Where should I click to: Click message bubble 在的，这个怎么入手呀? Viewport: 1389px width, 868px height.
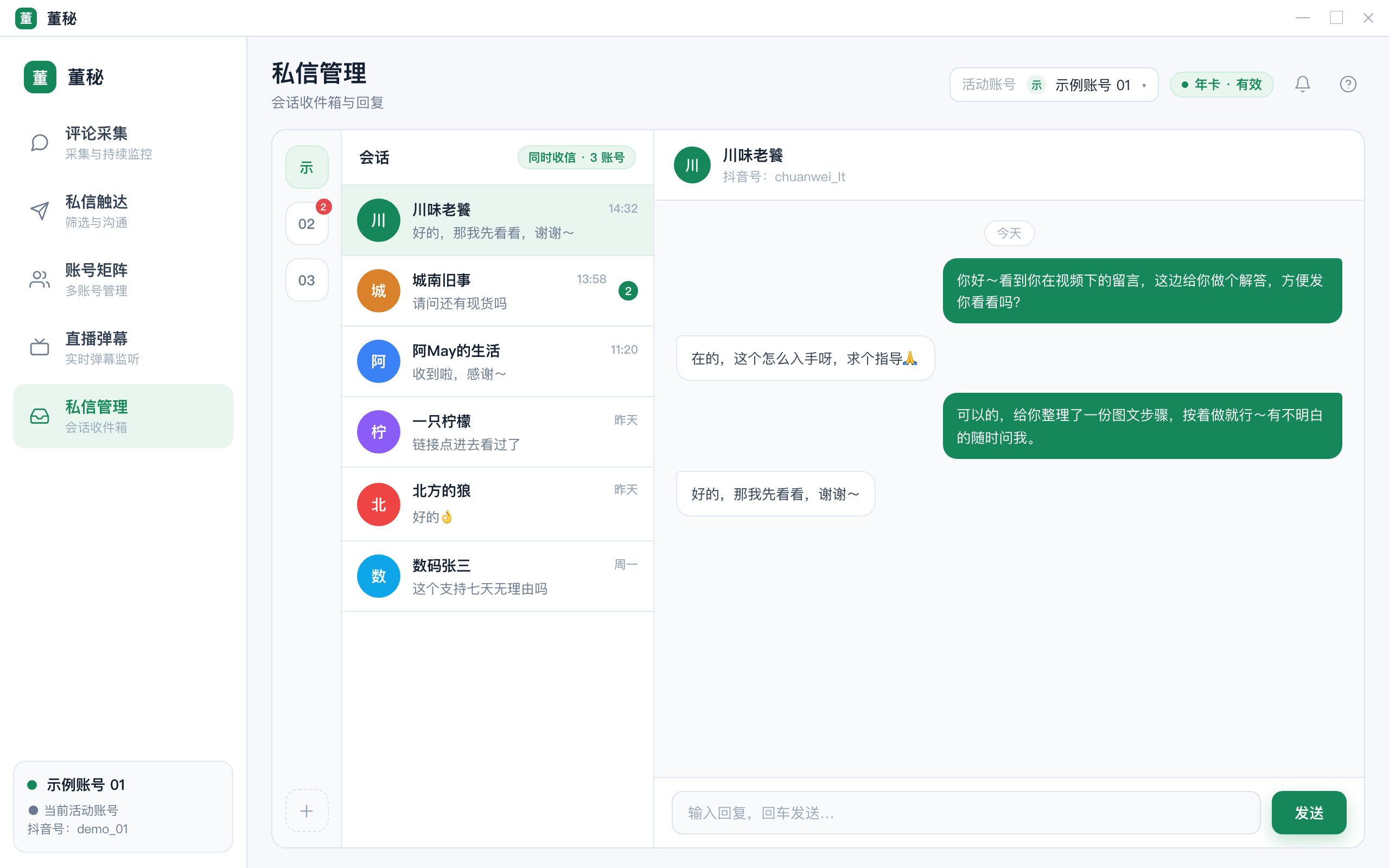pos(805,358)
